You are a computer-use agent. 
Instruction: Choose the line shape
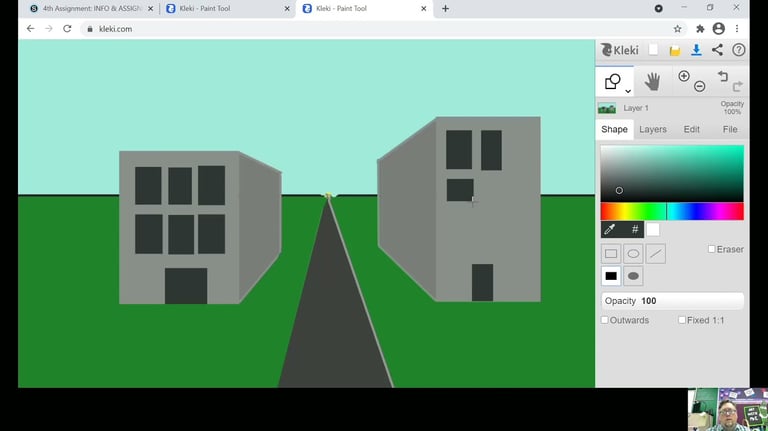point(655,254)
